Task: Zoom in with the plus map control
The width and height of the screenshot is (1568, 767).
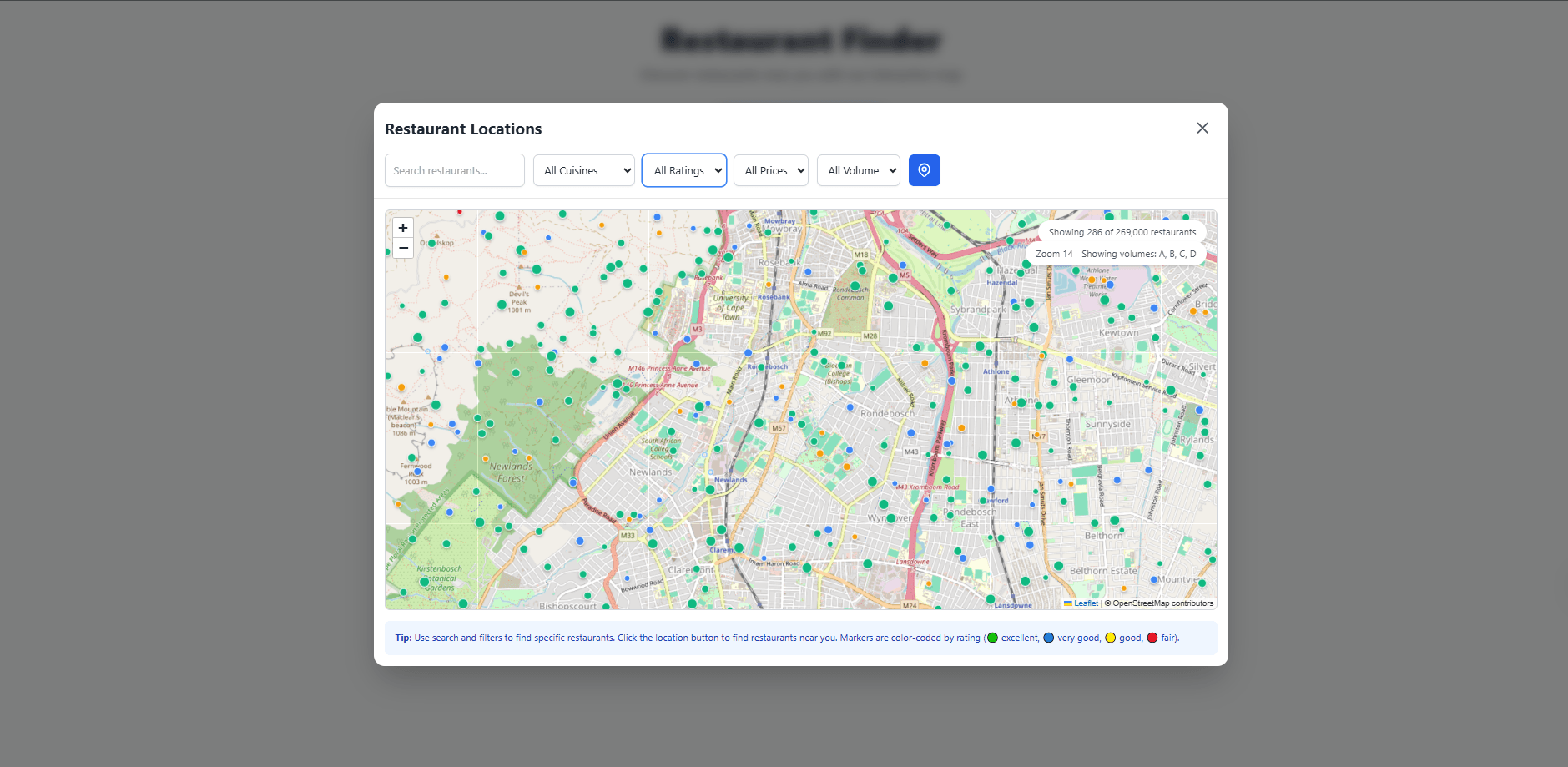Action: (402, 227)
